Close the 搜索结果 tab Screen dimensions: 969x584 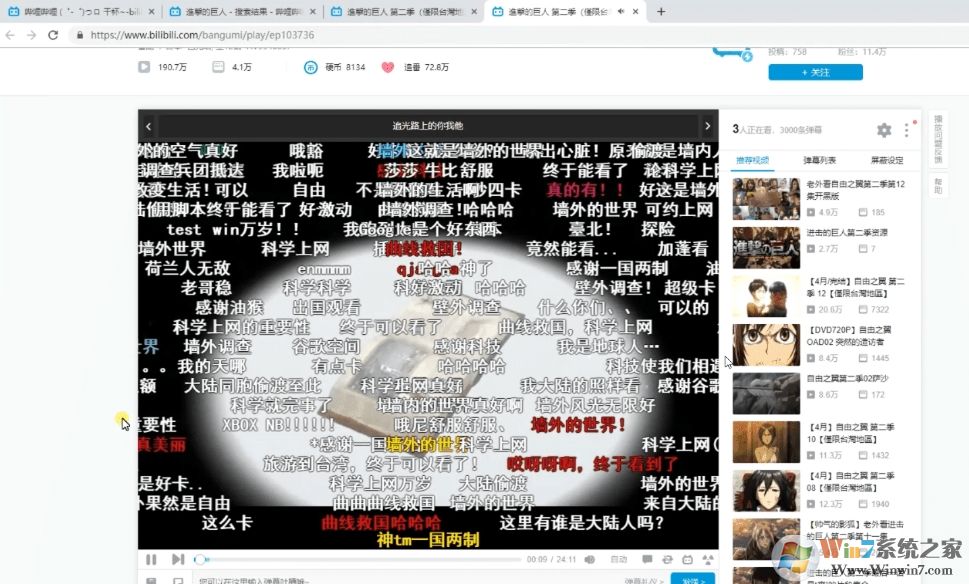[x=313, y=11]
